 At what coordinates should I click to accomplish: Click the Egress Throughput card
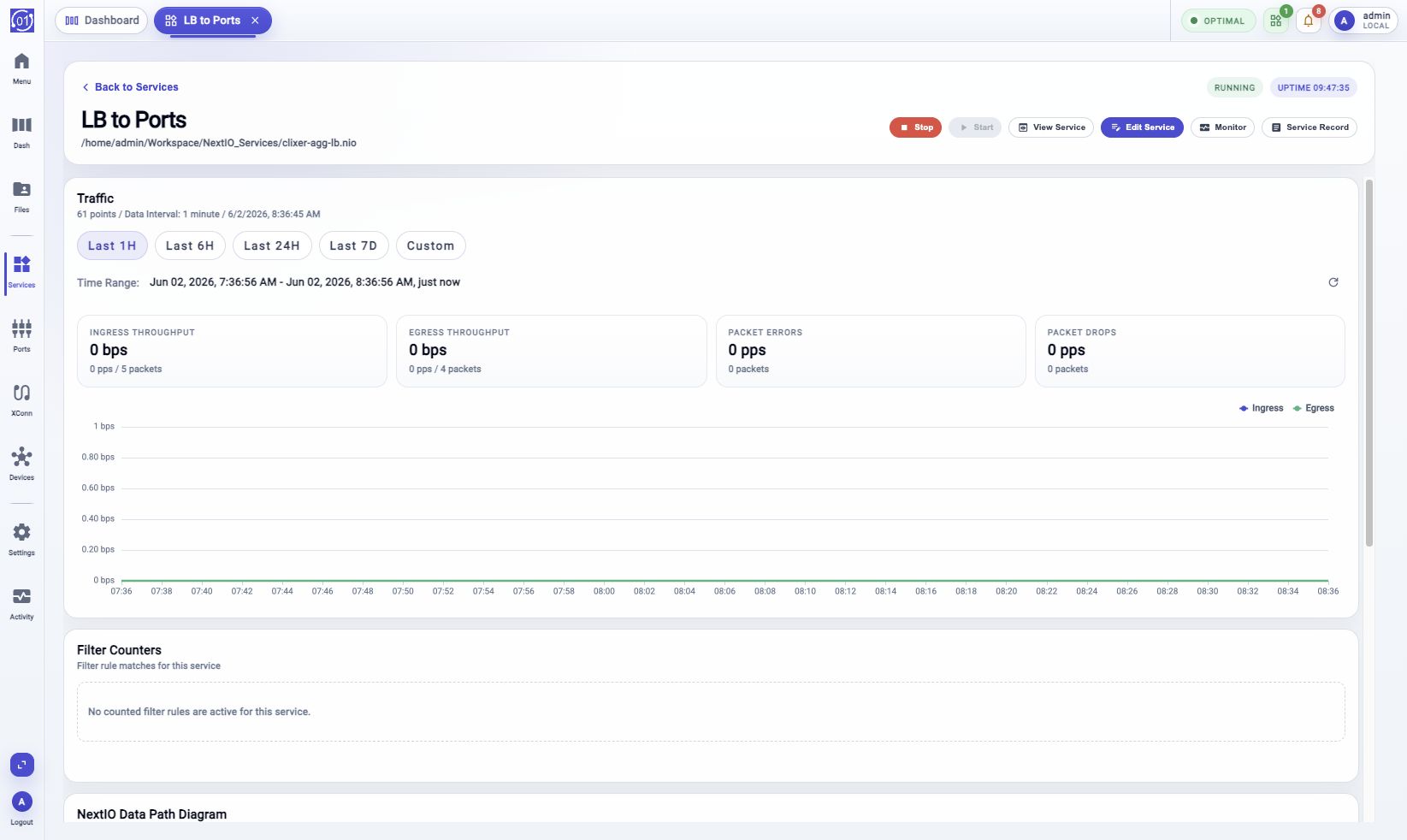tap(552, 352)
